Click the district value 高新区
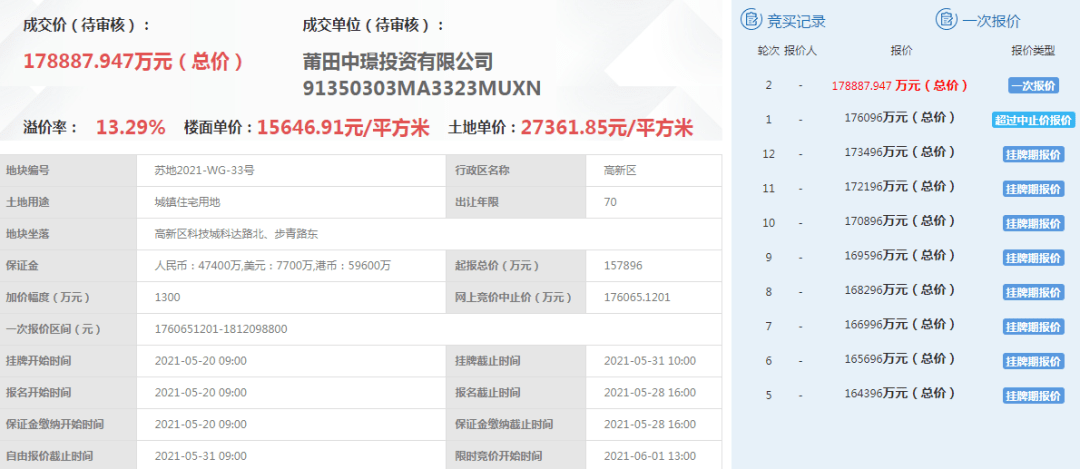Viewport: 1080px width, 469px height. click(x=621, y=170)
